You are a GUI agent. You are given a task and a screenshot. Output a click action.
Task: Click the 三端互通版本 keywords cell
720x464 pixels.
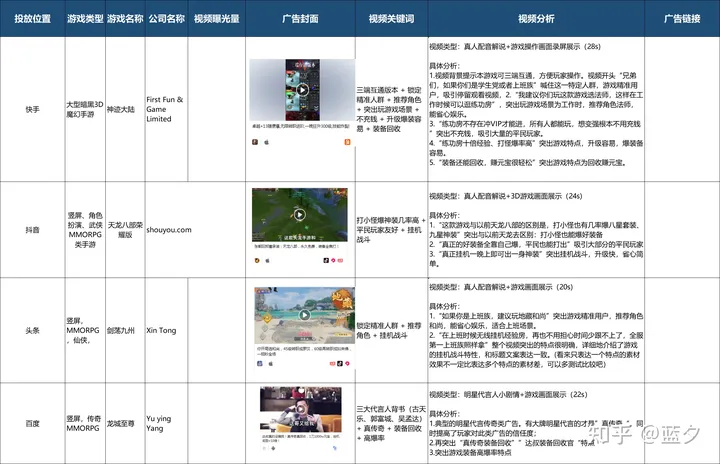[391, 109]
